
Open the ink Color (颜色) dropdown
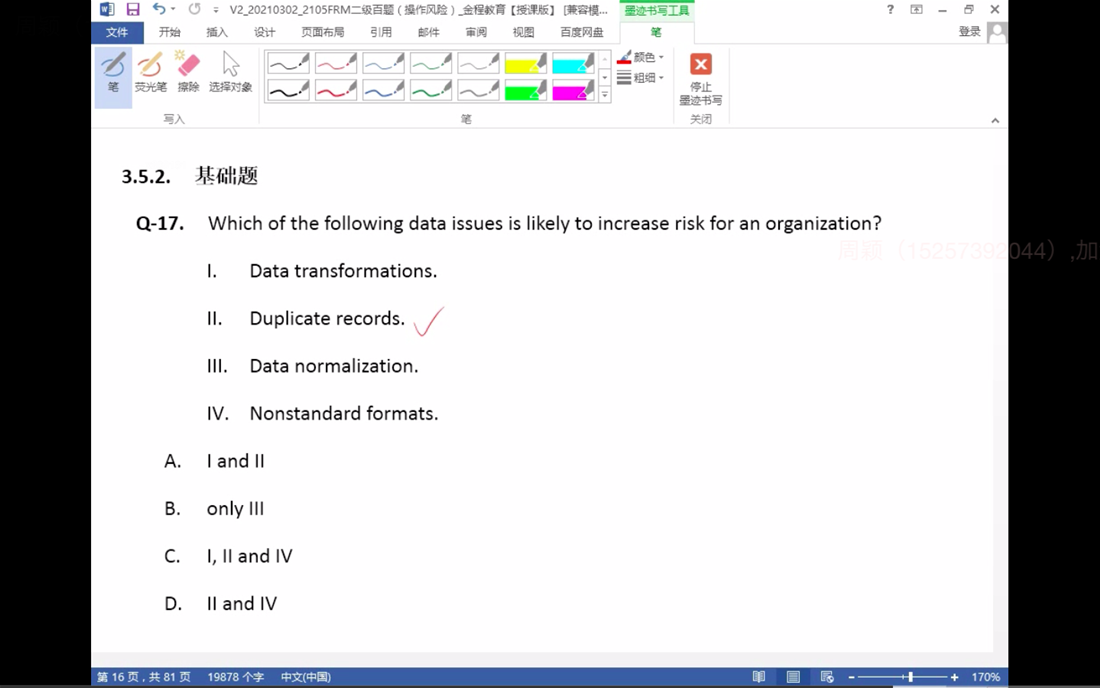point(640,58)
